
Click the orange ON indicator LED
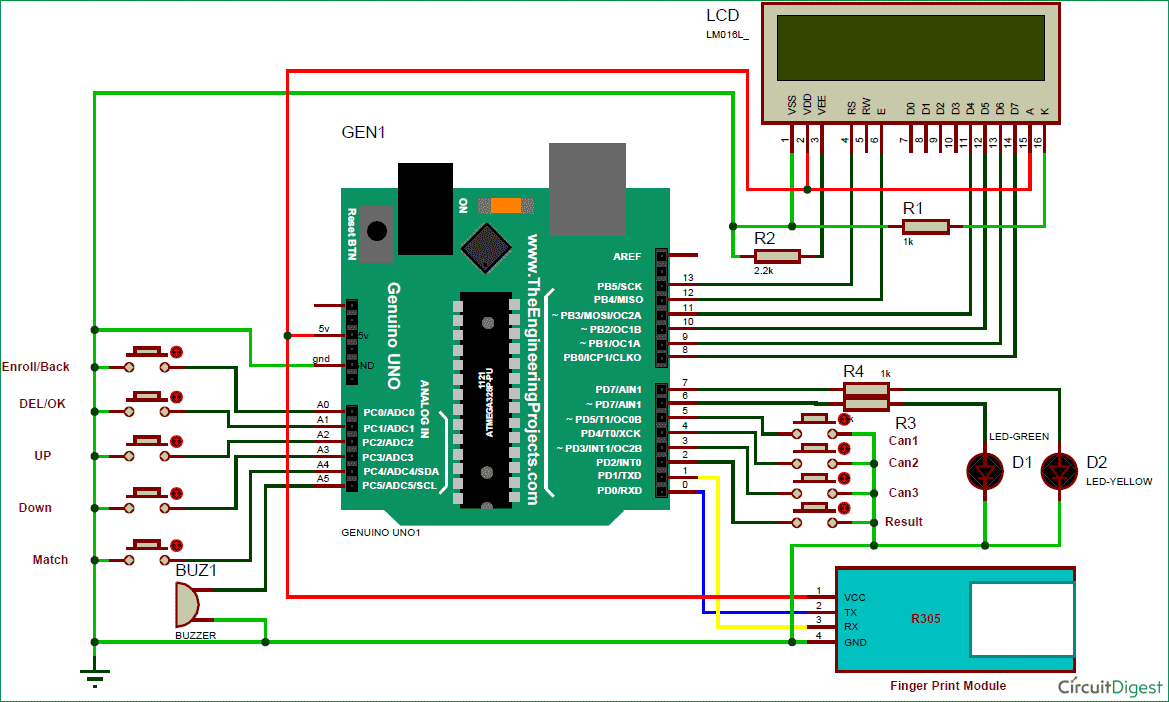[506, 206]
